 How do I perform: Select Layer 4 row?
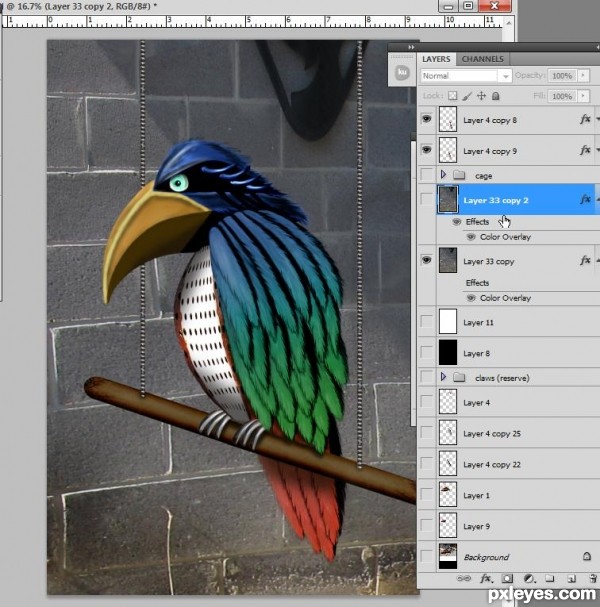(509, 402)
